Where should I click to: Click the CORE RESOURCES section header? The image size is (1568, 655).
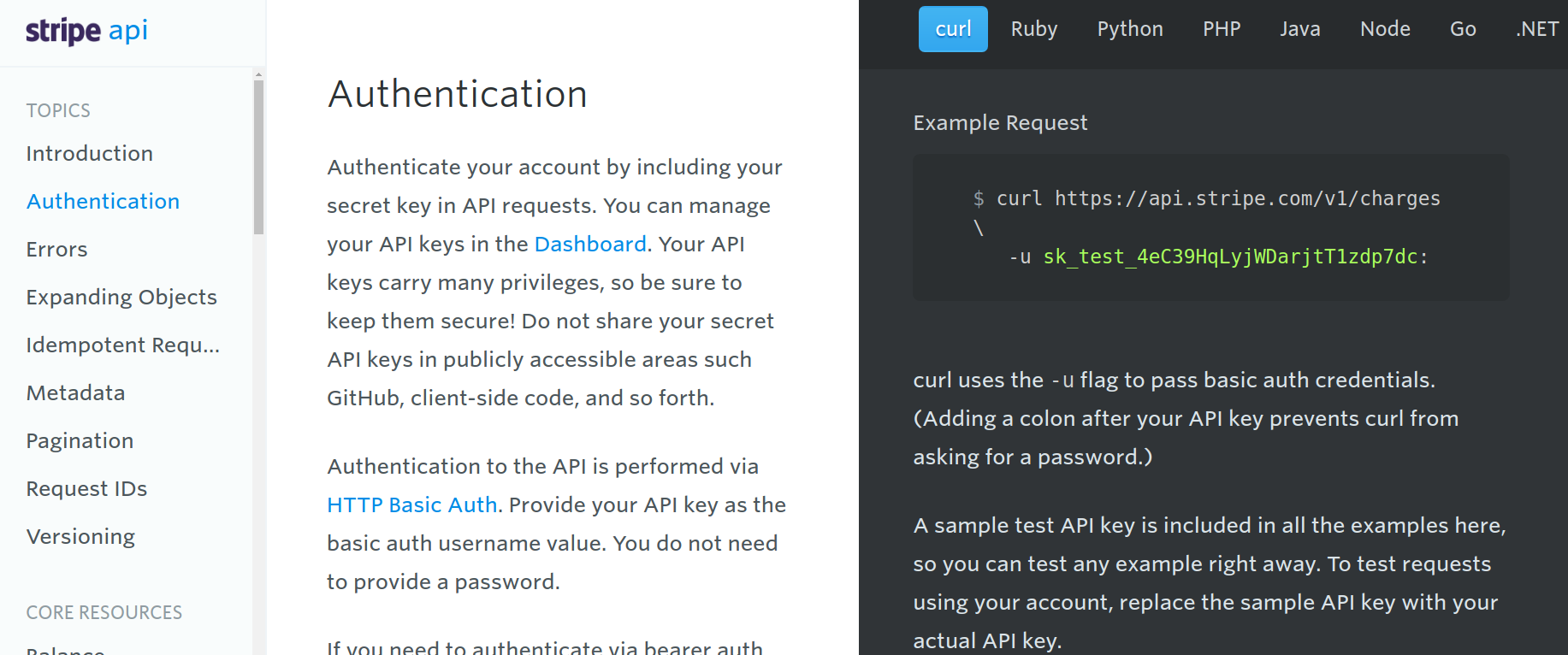(x=104, y=612)
